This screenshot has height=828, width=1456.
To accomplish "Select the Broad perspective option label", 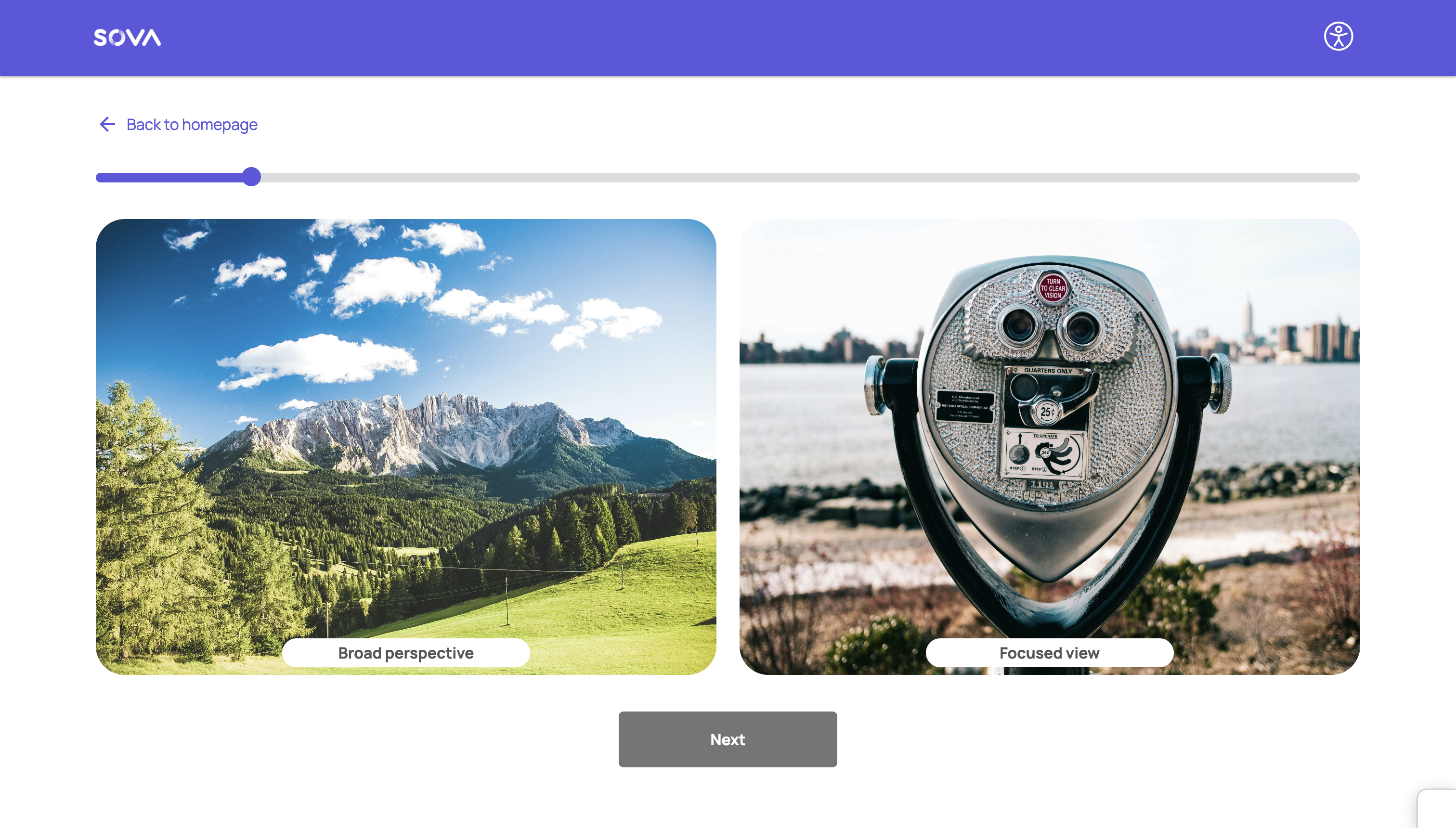I will (405, 653).
